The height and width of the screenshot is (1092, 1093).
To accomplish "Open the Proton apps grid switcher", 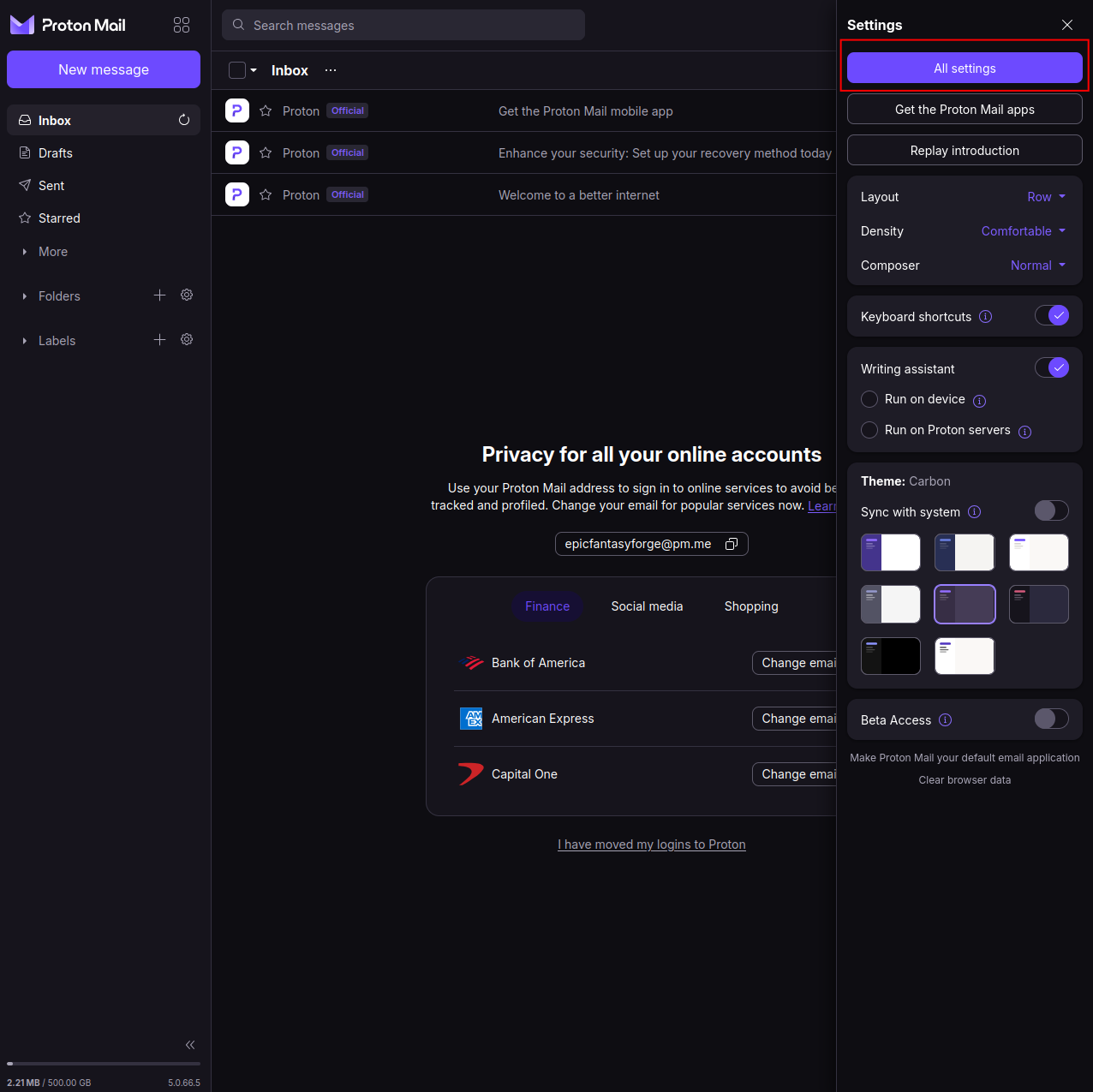I will 182,25.
